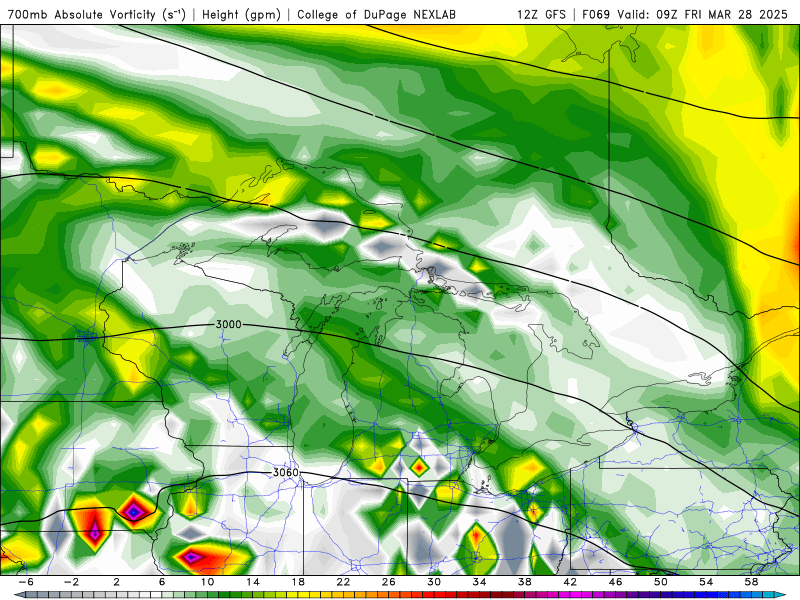
Task: Click the '12Z GFS' model run label
Action: point(541,14)
